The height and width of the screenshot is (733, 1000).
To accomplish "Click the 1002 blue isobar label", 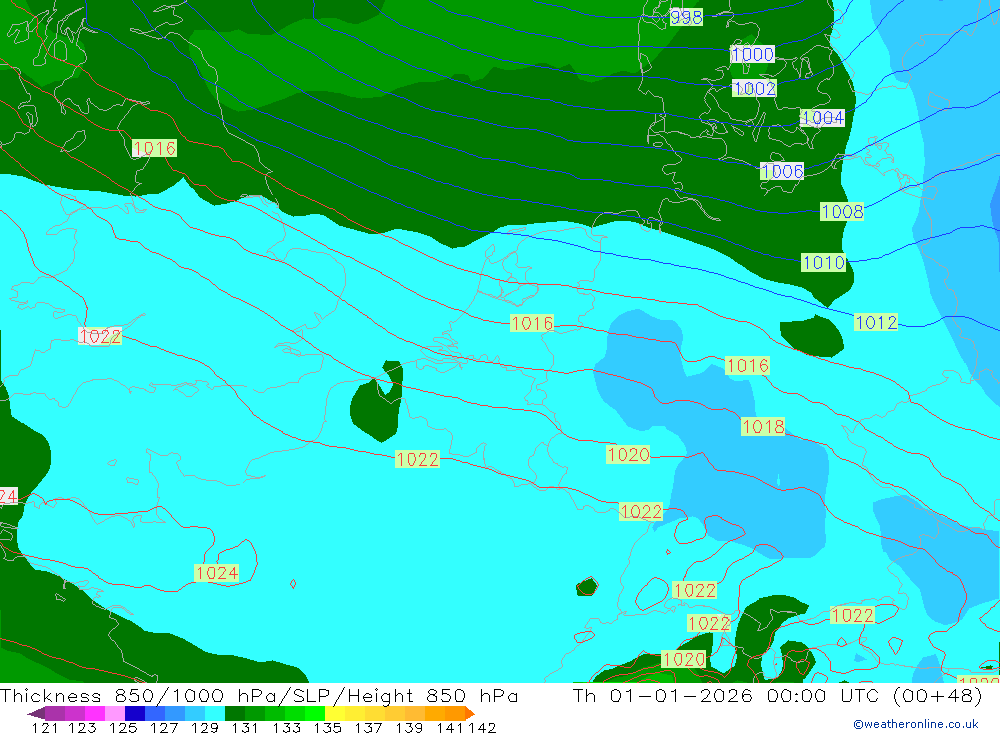I will [754, 88].
